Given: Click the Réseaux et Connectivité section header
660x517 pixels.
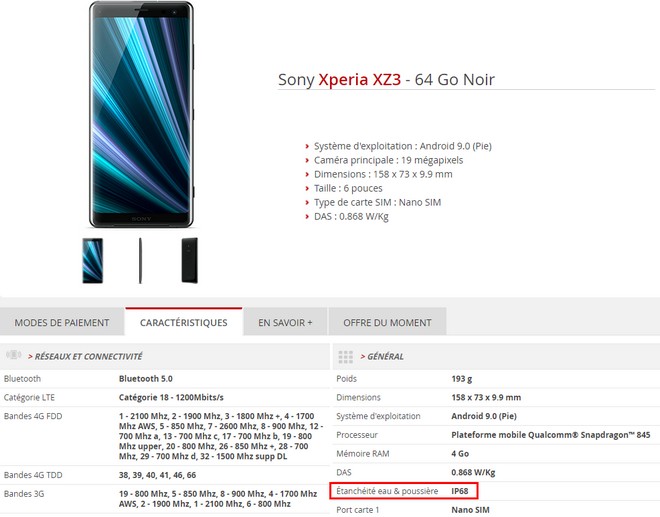Looking at the screenshot, I should [88, 357].
